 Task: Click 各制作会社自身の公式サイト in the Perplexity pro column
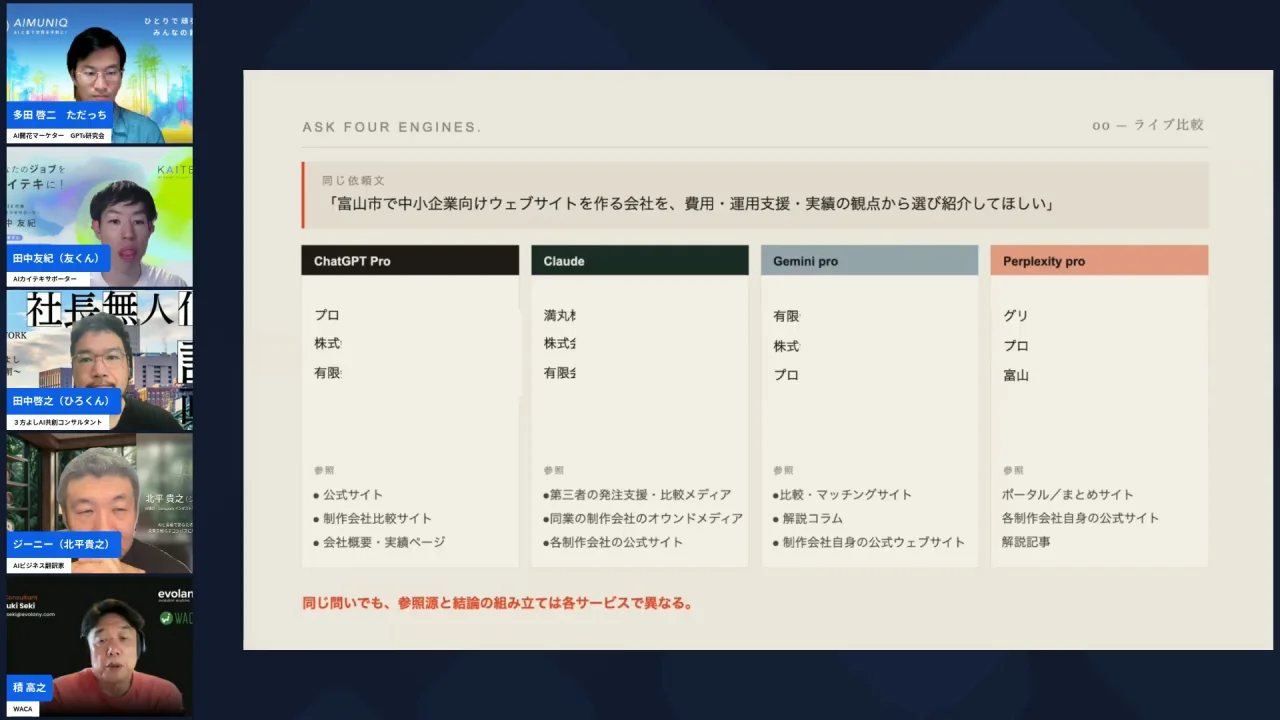click(1080, 518)
